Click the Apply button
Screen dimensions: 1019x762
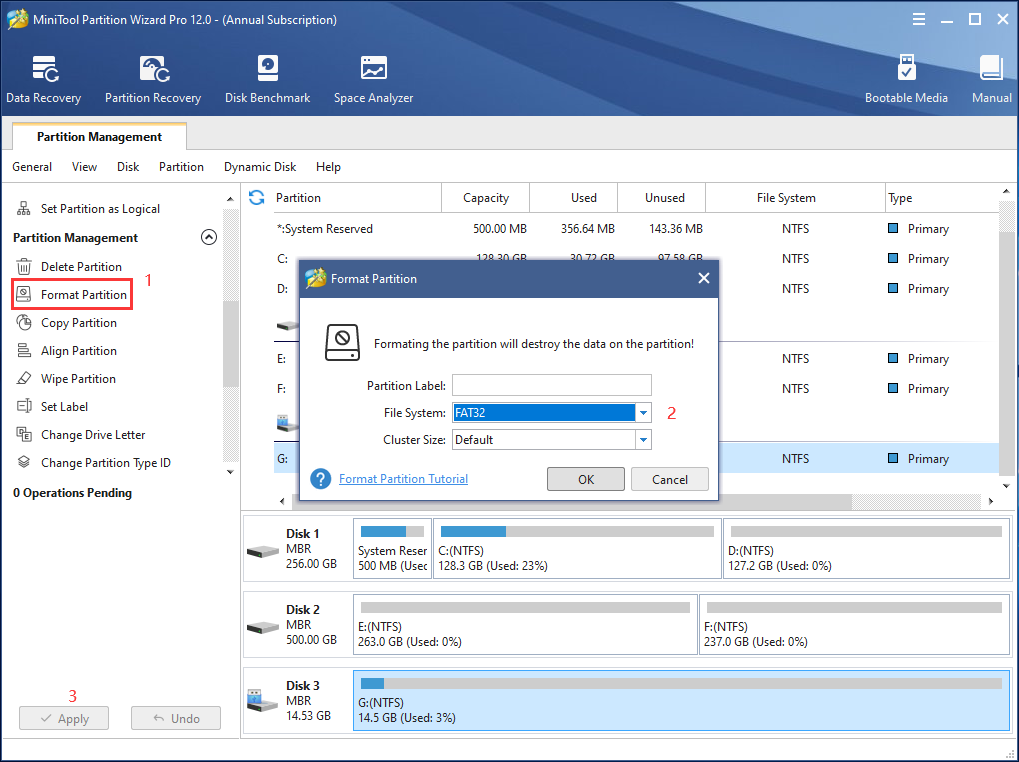click(x=64, y=718)
